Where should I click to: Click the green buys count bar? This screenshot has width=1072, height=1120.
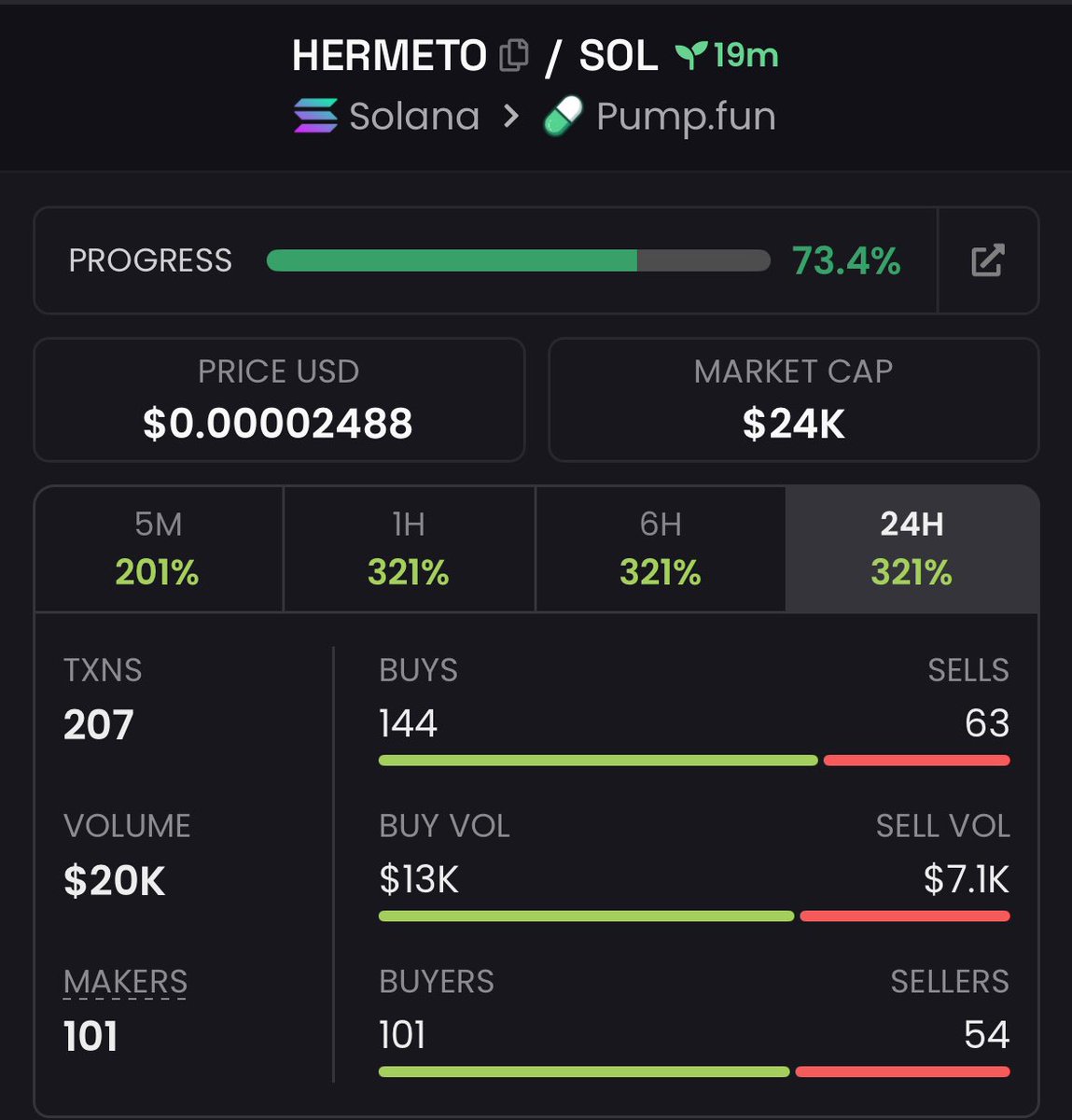tap(597, 761)
